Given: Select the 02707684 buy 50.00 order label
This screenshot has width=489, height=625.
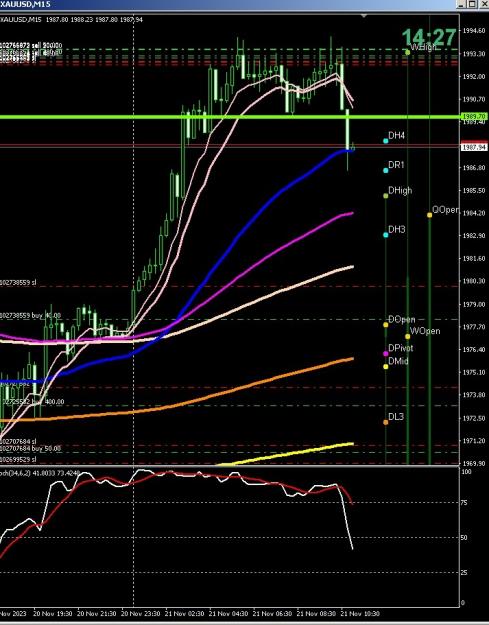Looking at the screenshot, I should 30,449.
